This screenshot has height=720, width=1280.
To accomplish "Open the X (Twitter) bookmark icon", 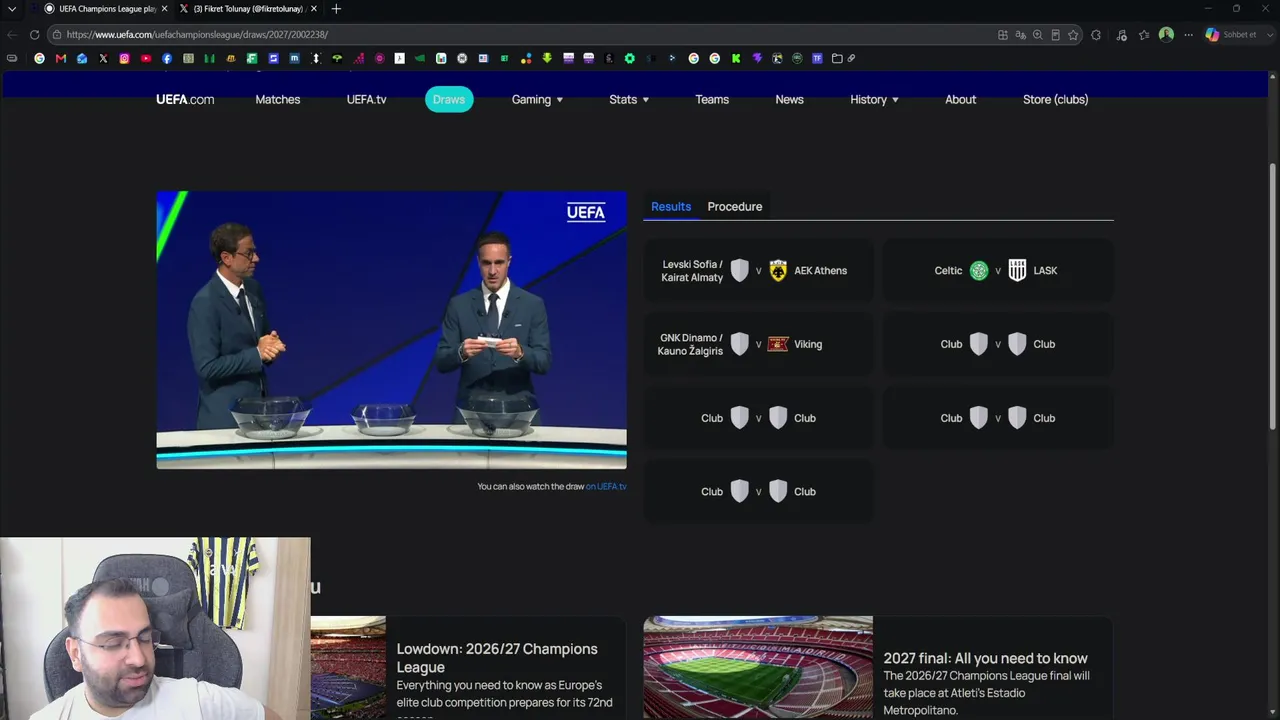I will [x=103, y=59].
